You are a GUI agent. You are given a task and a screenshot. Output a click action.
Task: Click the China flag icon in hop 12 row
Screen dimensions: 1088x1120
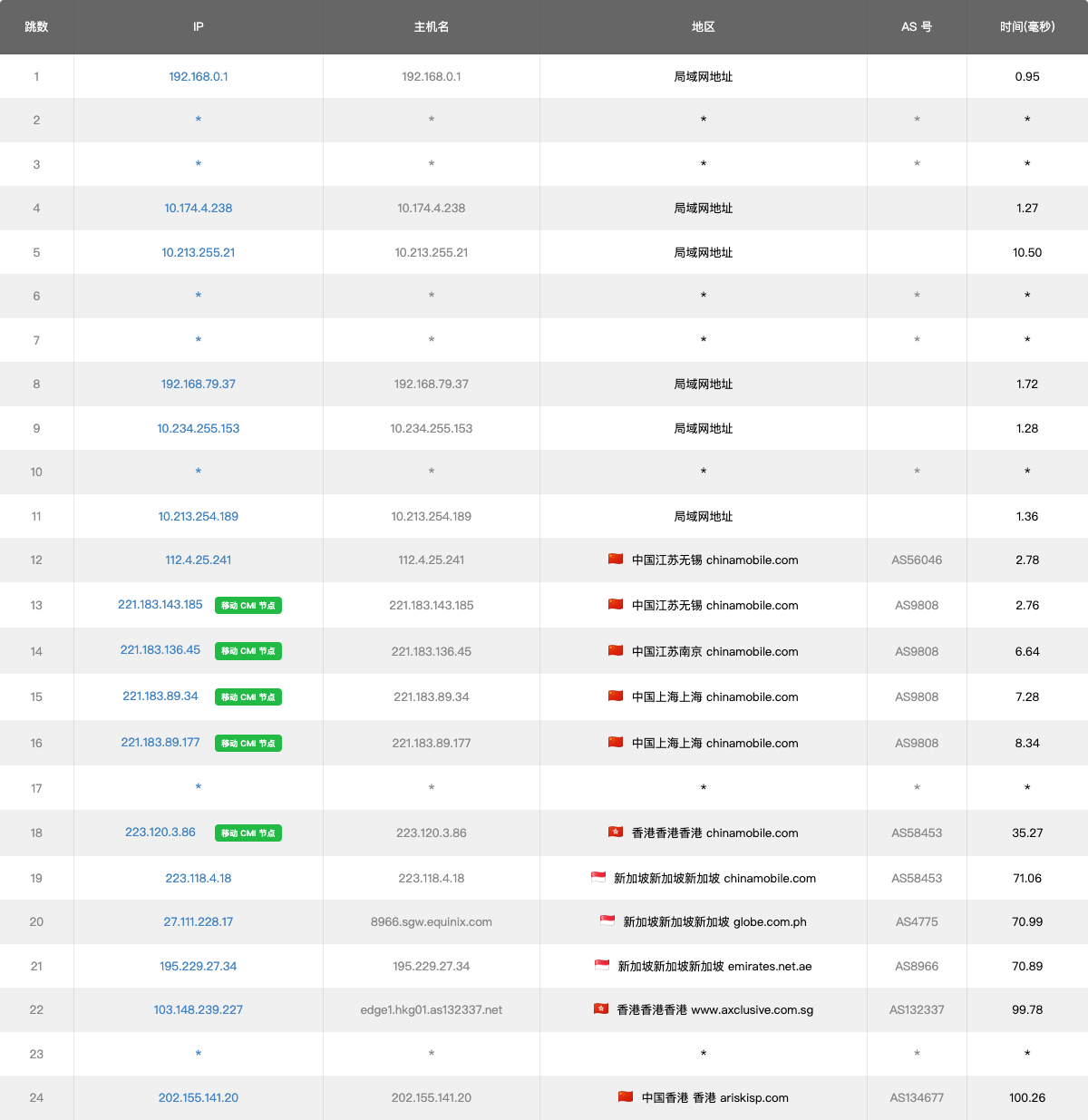click(x=616, y=559)
